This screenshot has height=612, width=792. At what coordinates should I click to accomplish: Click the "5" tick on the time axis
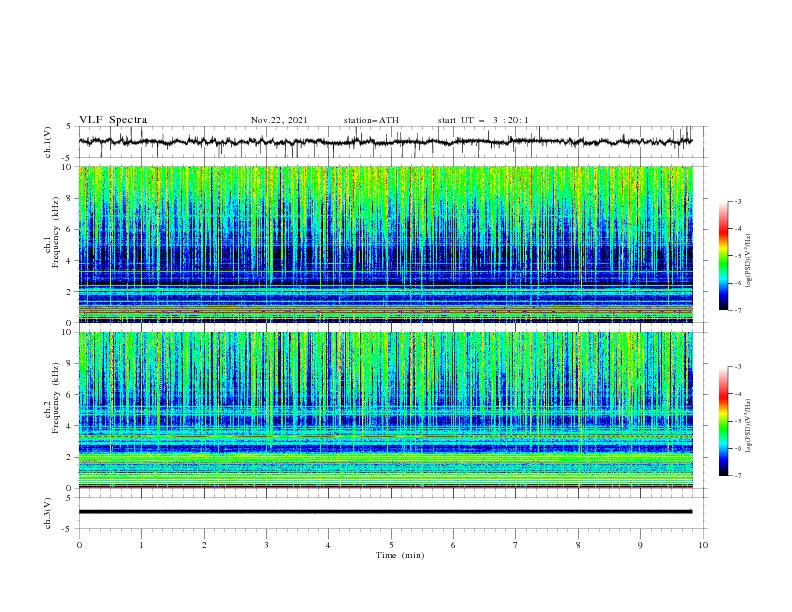click(x=391, y=545)
